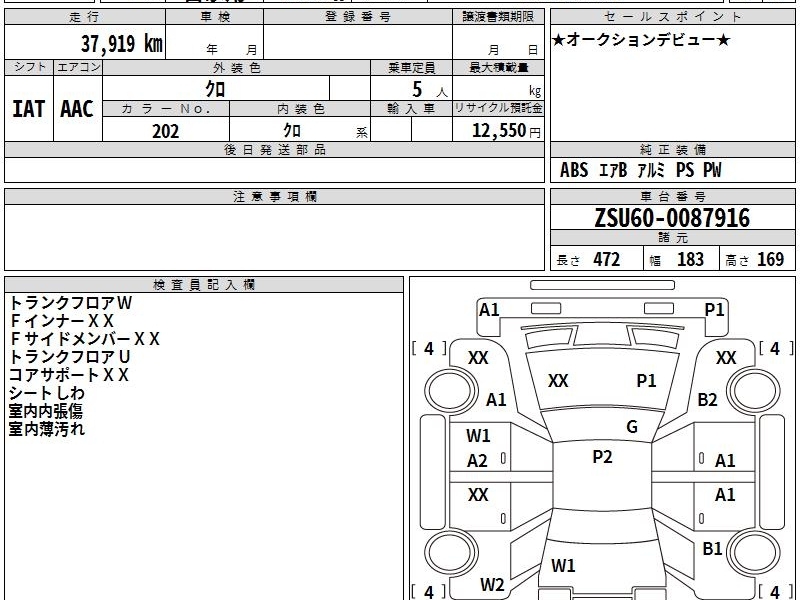Screen dimensions: 800x600
Task: Select the アルミ equipment entry
Action: pos(652,170)
